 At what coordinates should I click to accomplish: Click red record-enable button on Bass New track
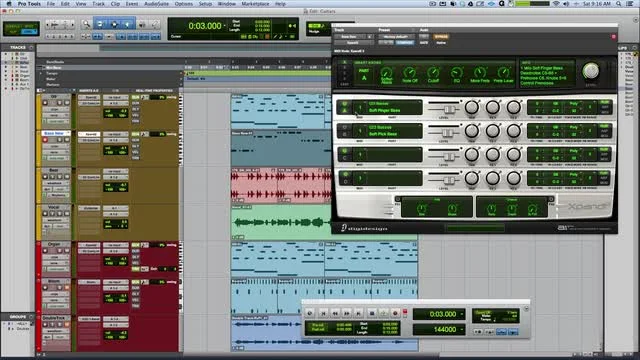click(x=45, y=140)
